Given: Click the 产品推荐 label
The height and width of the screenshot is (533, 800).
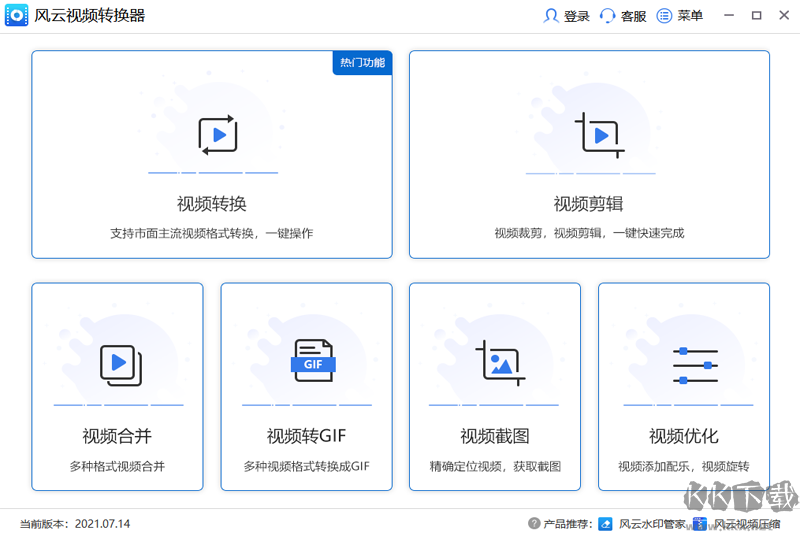Looking at the screenshot, I should pos(567,524).
